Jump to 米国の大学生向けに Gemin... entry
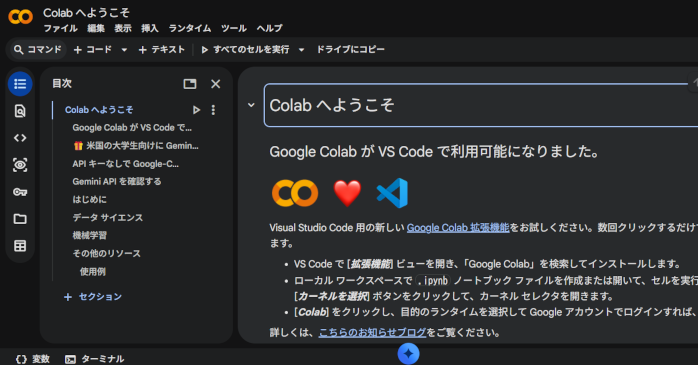Screen dimensions: 698x365 tap(136, 146)
